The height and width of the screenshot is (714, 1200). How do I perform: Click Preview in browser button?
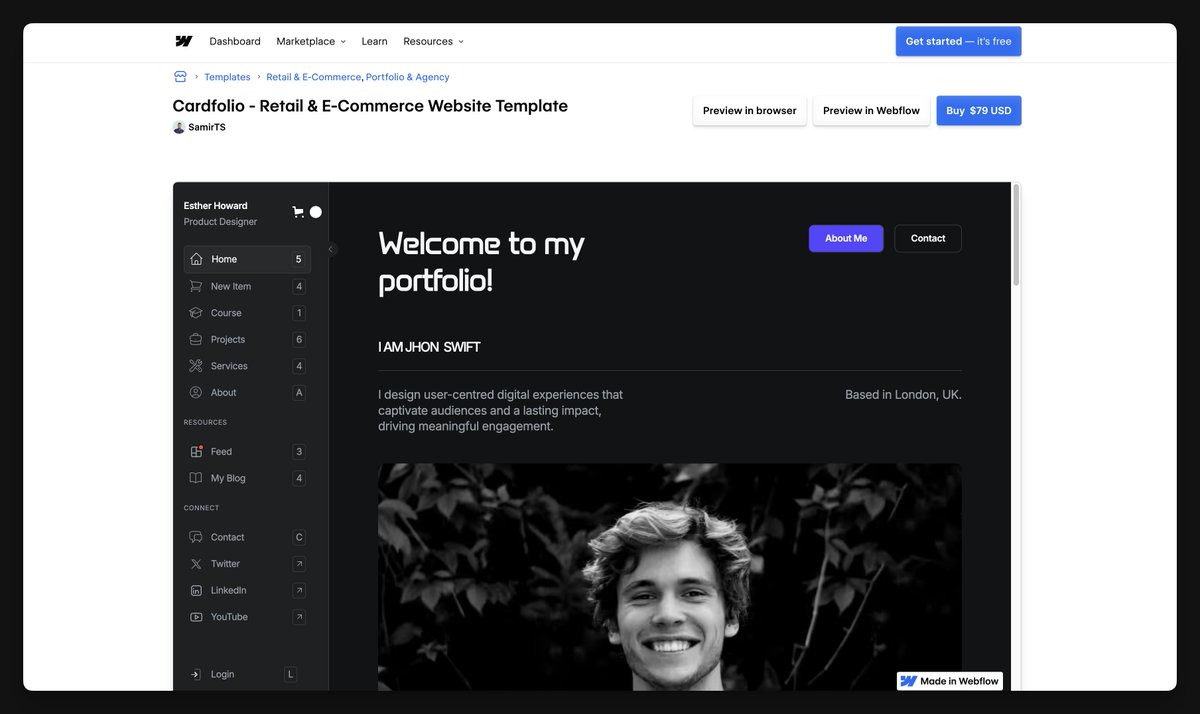coord(750,111)
